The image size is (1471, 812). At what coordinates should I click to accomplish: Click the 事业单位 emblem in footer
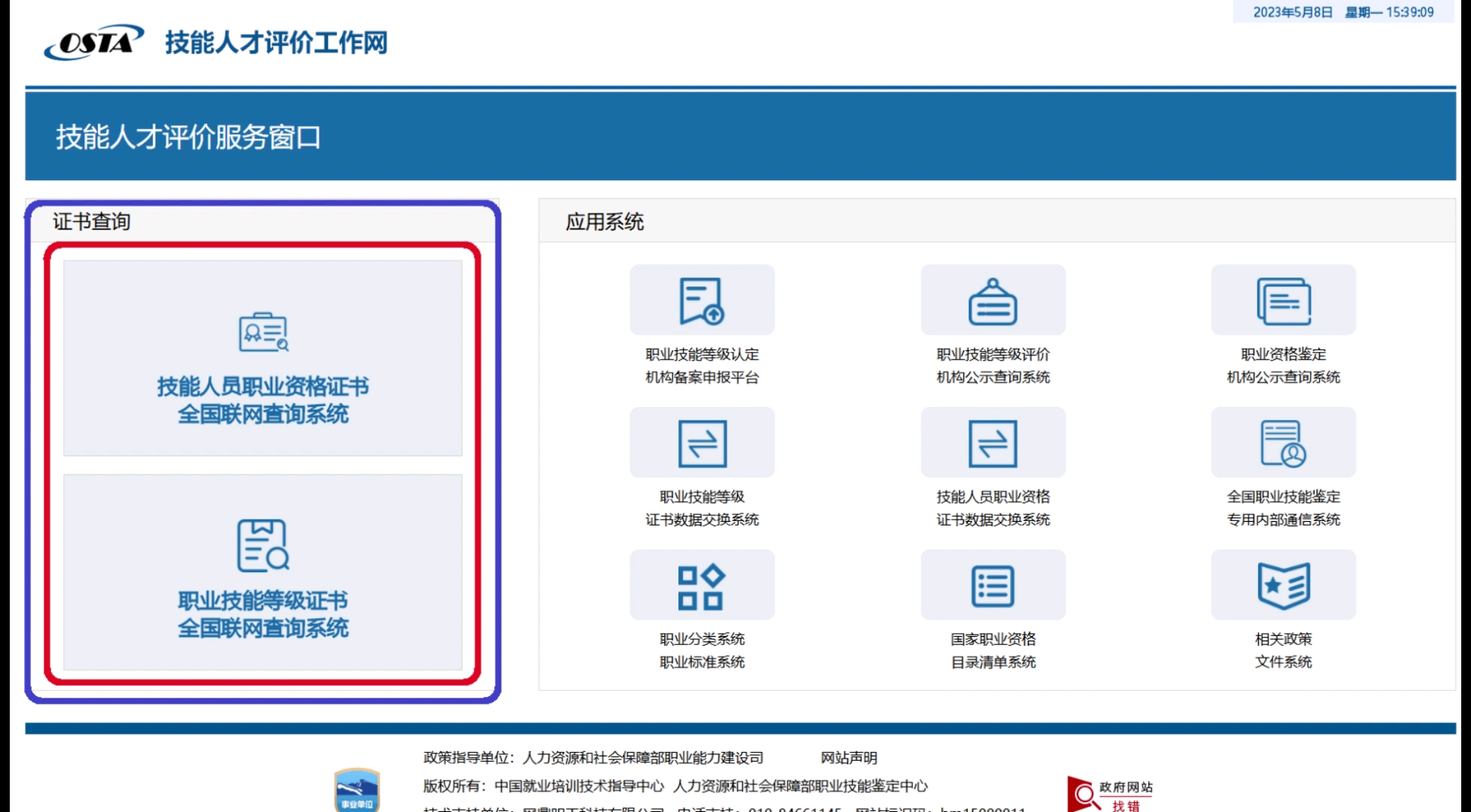point(357,789)
